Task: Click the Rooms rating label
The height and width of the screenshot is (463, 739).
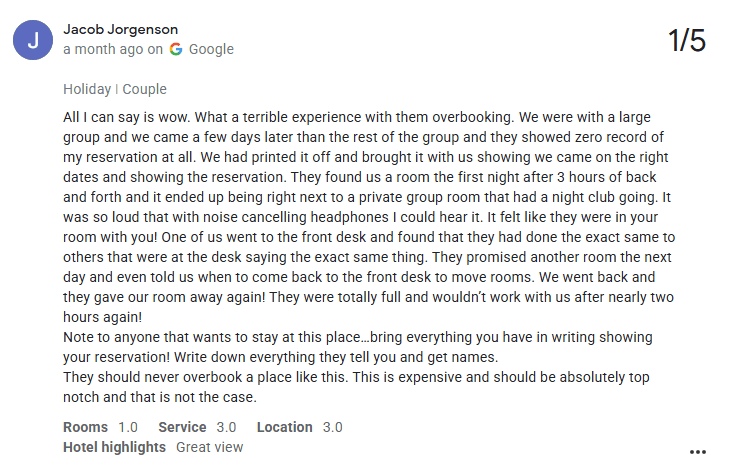Action: (x=85, y=427)
